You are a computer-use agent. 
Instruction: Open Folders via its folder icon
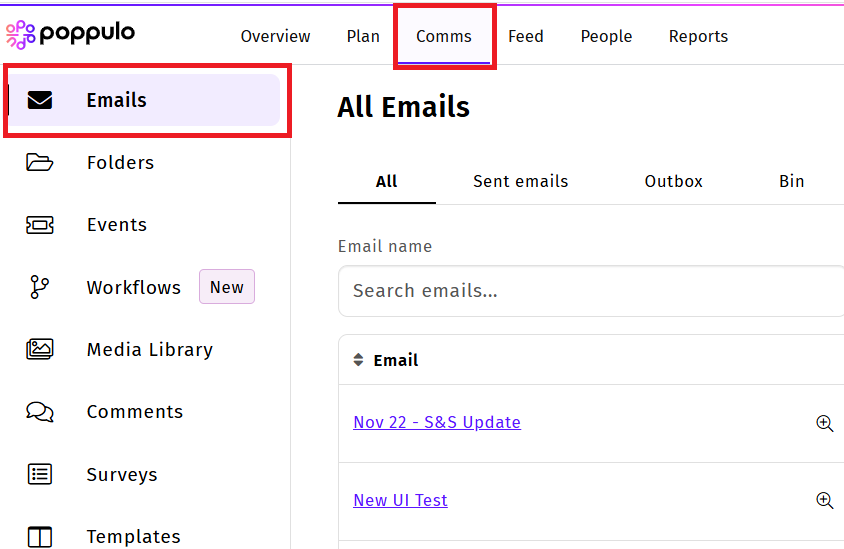(x=40, y=162)
